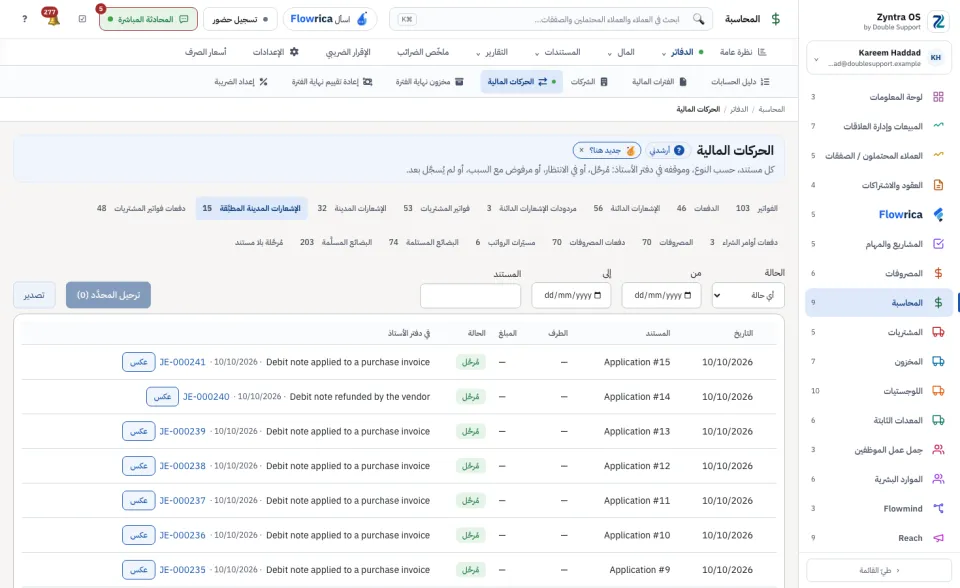Image resolution: width=960 pixels, height=588 pixels.
Task: Open جمل عمل الموظفين sidebar icon
Action: click(x=938, y=450)
